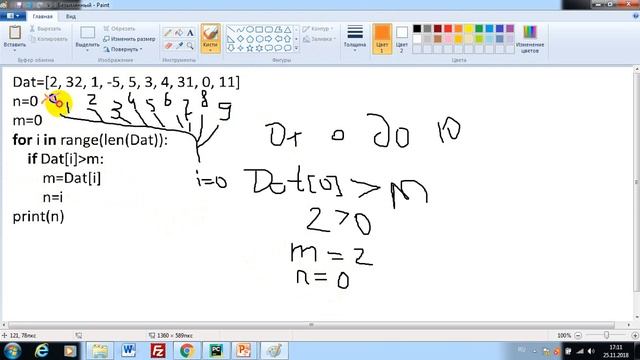Open Internet Explorer from the taskbar
Image resolution: width=640 pixels, height=360 pixels.
click(x=42, y=351)
